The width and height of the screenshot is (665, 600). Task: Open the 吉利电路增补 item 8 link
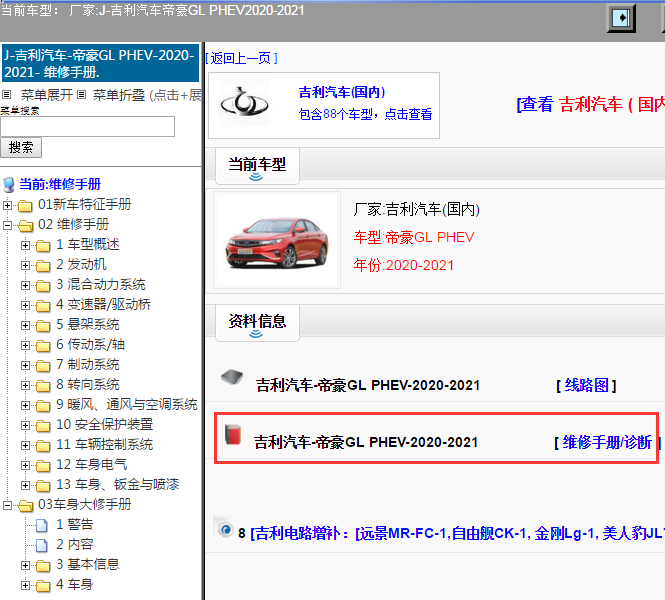tap(458, 533)
